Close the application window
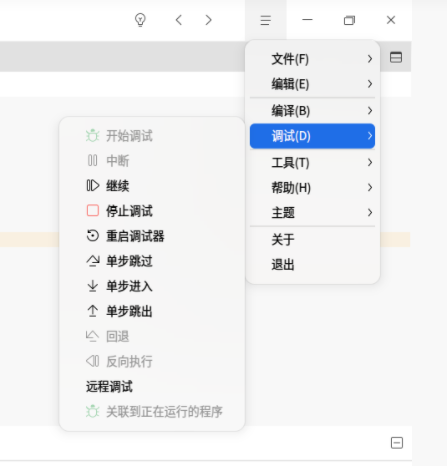The image size is (447, 466). click(x=391, y=20)
